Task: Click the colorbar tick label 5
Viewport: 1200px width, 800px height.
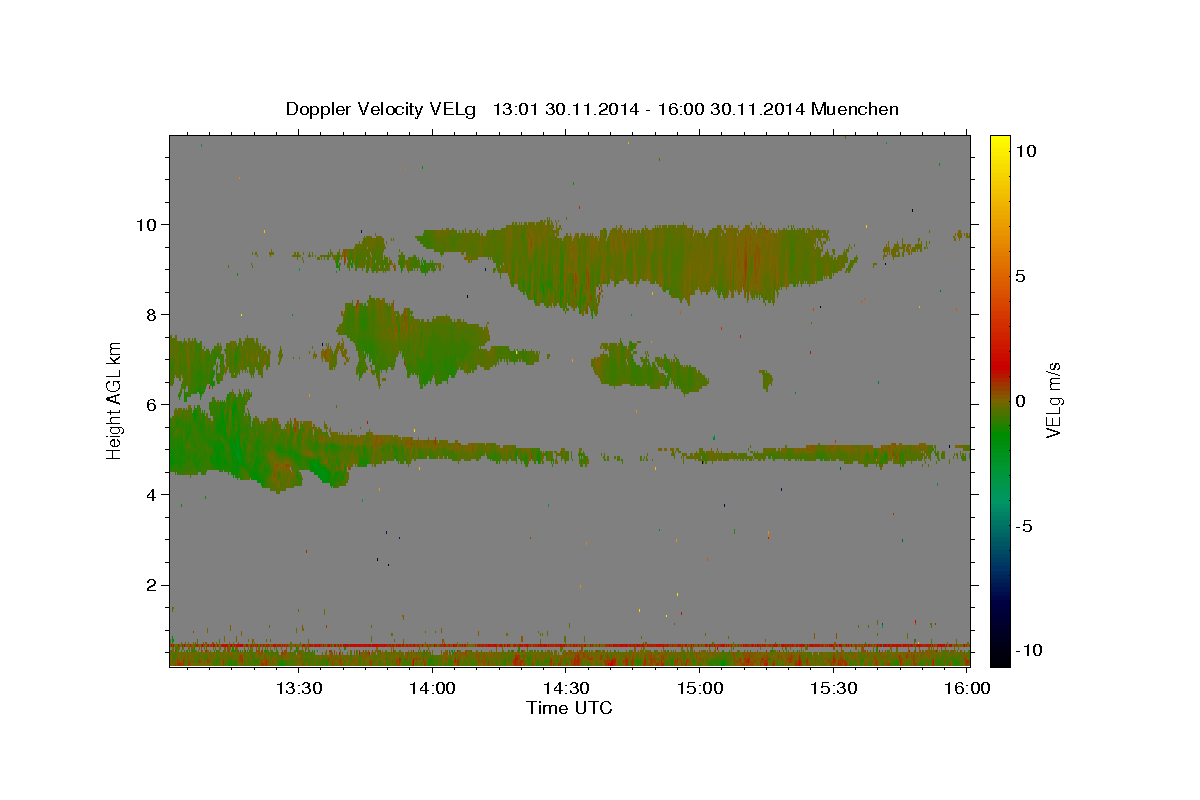Action: (x=1023, y=276)
